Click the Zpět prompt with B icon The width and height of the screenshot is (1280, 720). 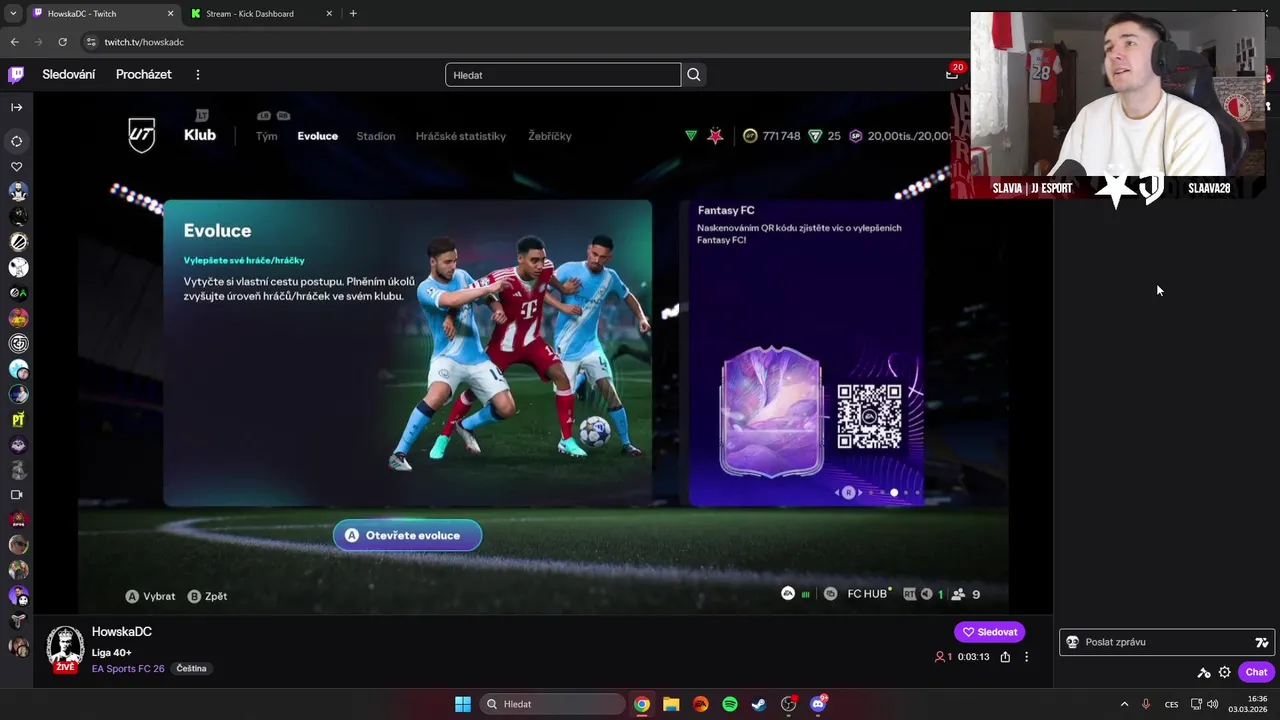click(207, 596)
